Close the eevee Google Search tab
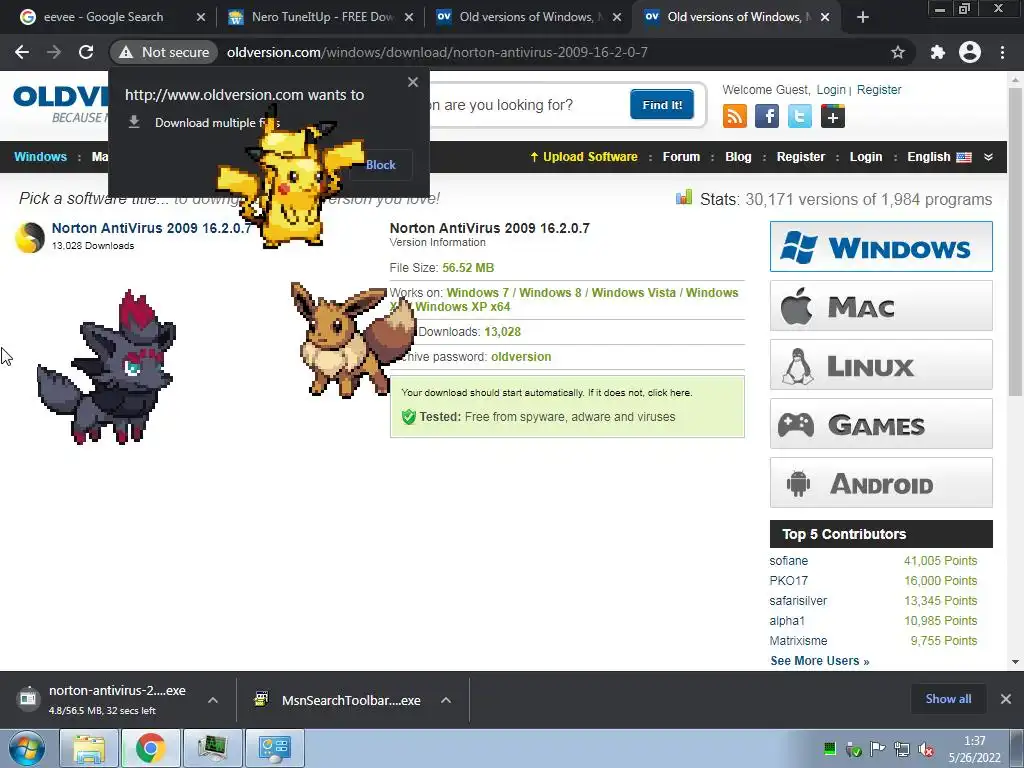 [x=200, y=17]
